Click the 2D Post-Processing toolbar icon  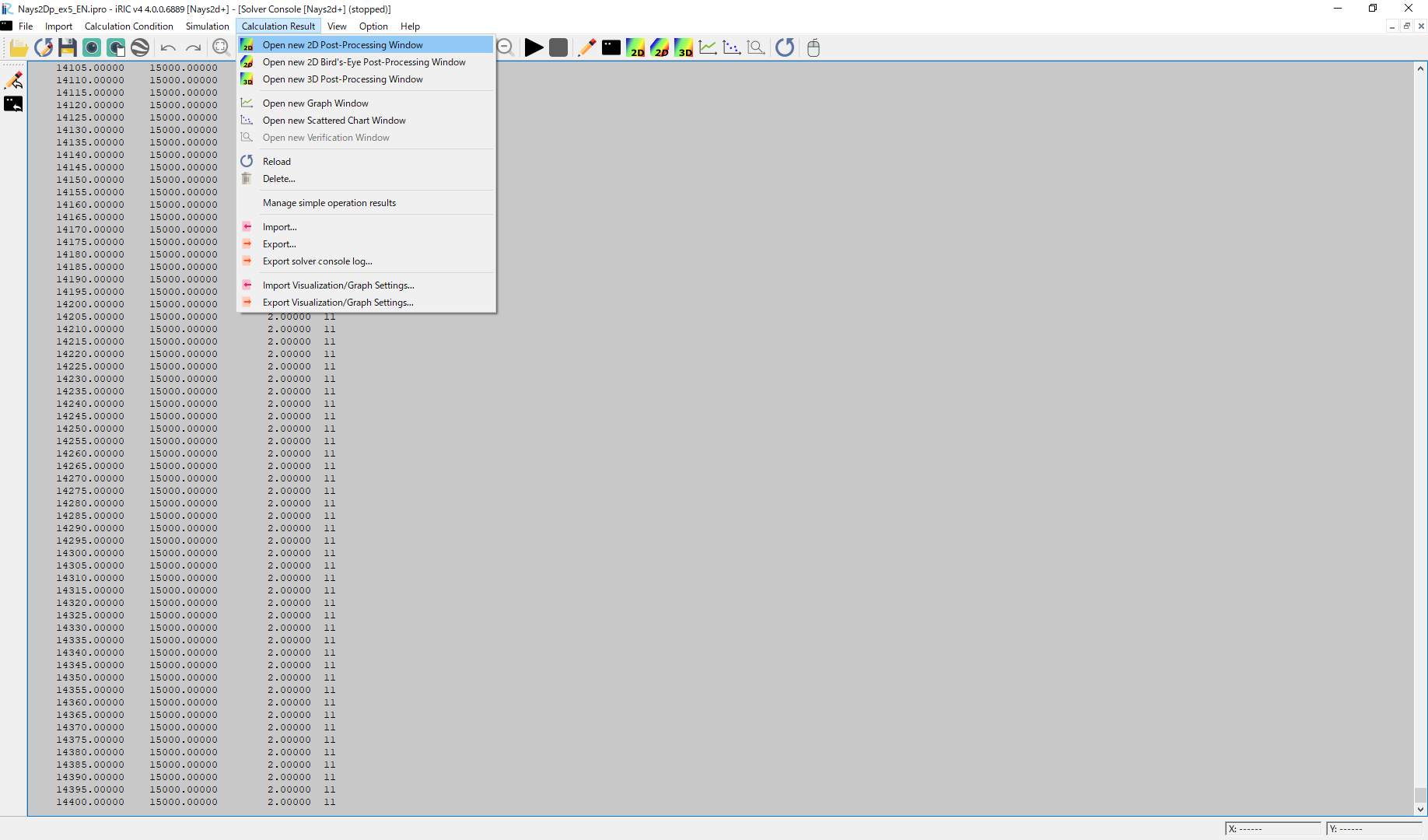tap(635, 47)
